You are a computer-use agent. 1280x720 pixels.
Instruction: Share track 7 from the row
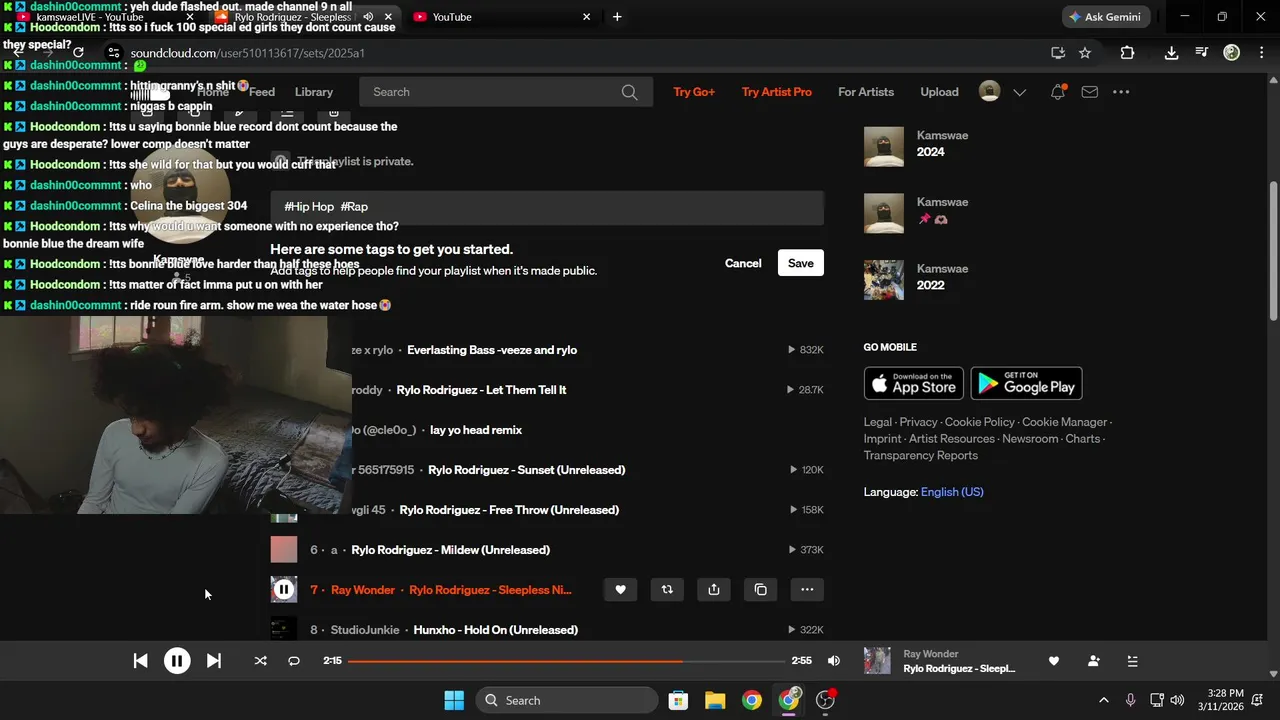click(714, 590)
